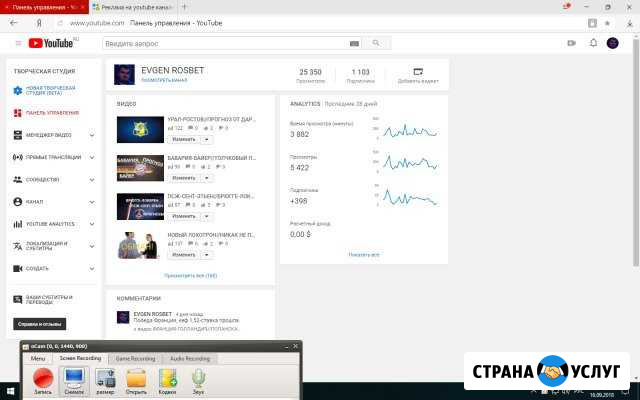Image resolution: width=640 pixels, height=400 pixels.
Task: Expand the "Канал" section chevron
Action: (x=92, y=202)
